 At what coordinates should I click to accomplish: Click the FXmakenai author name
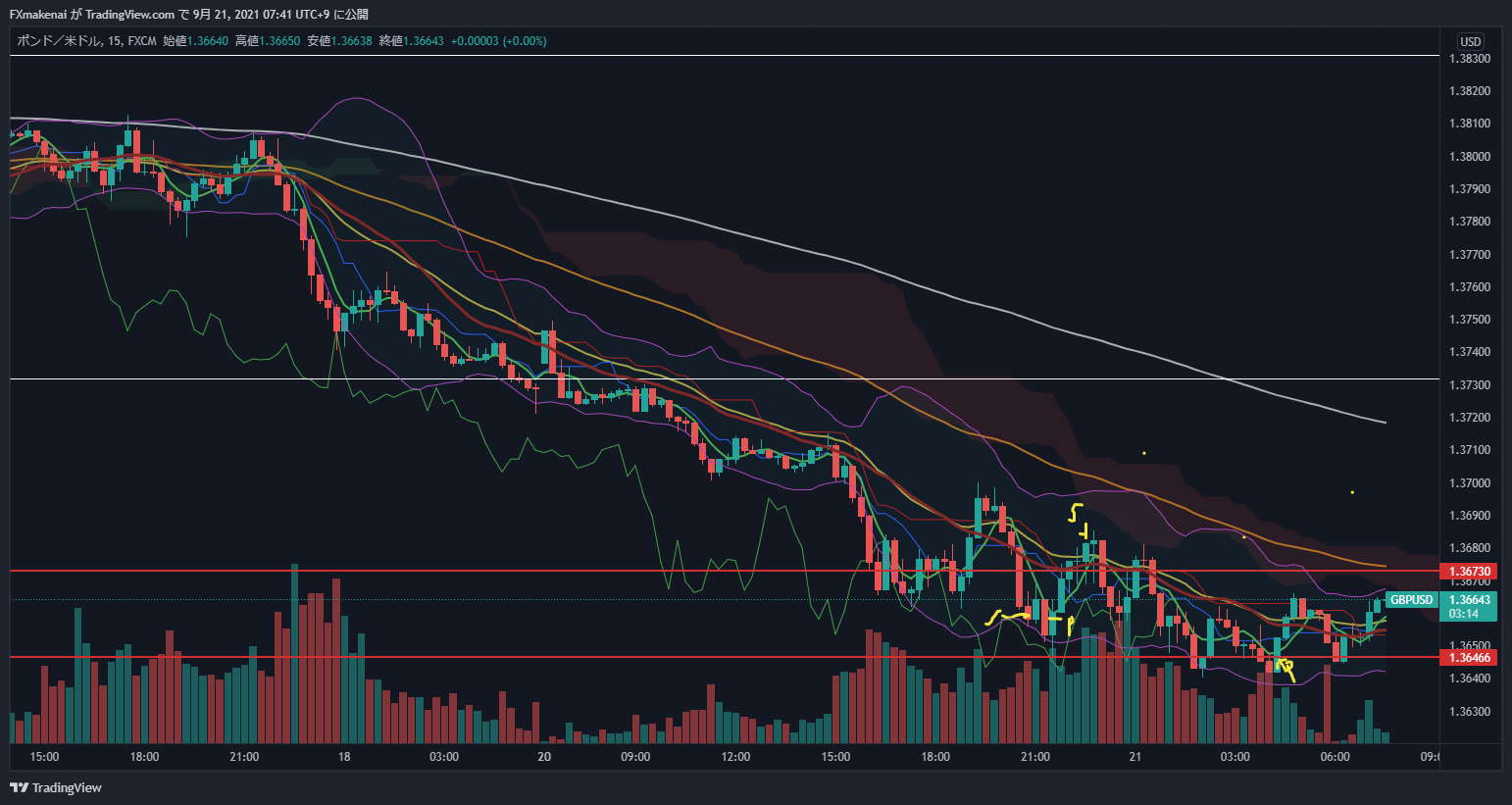tap(38, 15)
